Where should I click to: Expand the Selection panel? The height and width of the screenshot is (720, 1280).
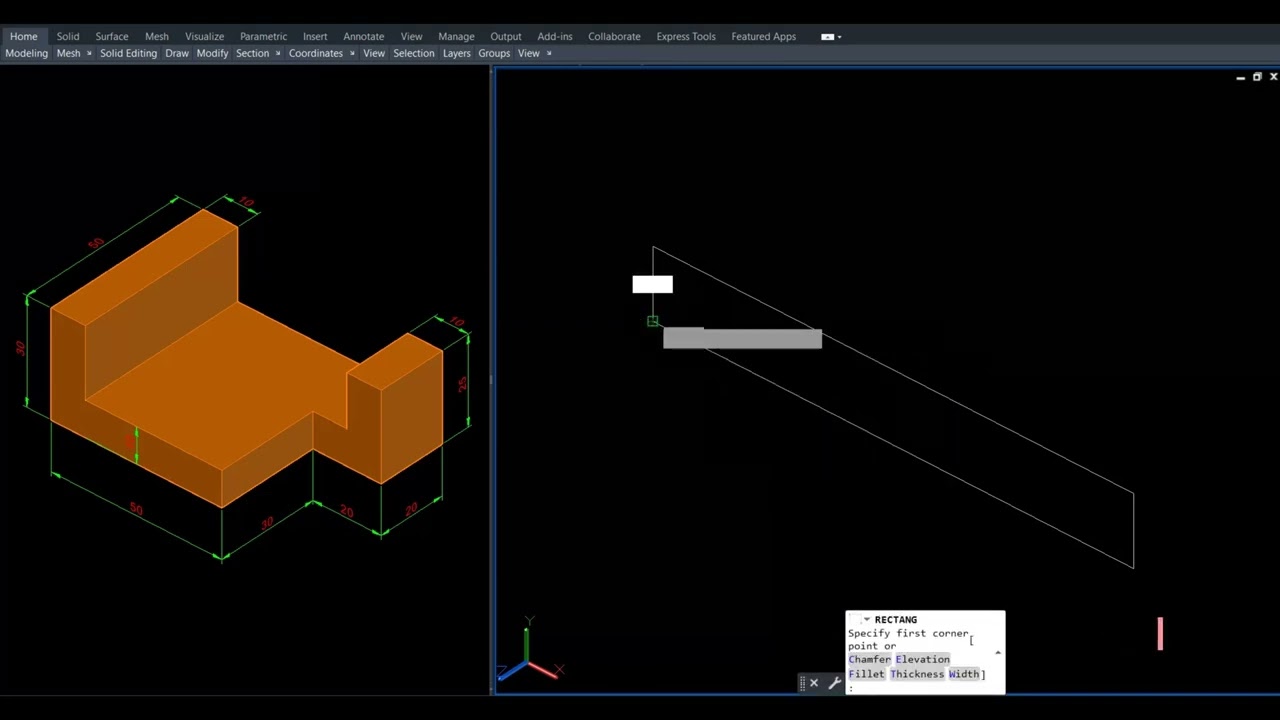tap(413, 53)
